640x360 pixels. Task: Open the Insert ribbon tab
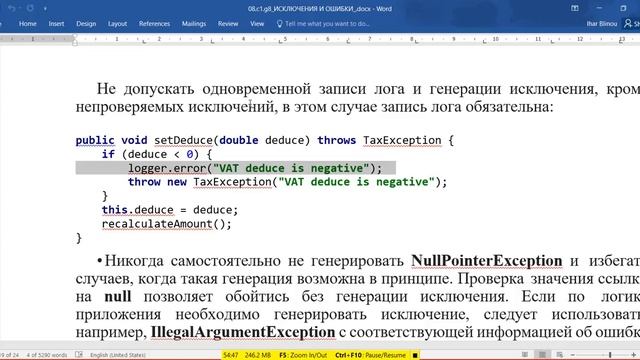pos(56,24)
